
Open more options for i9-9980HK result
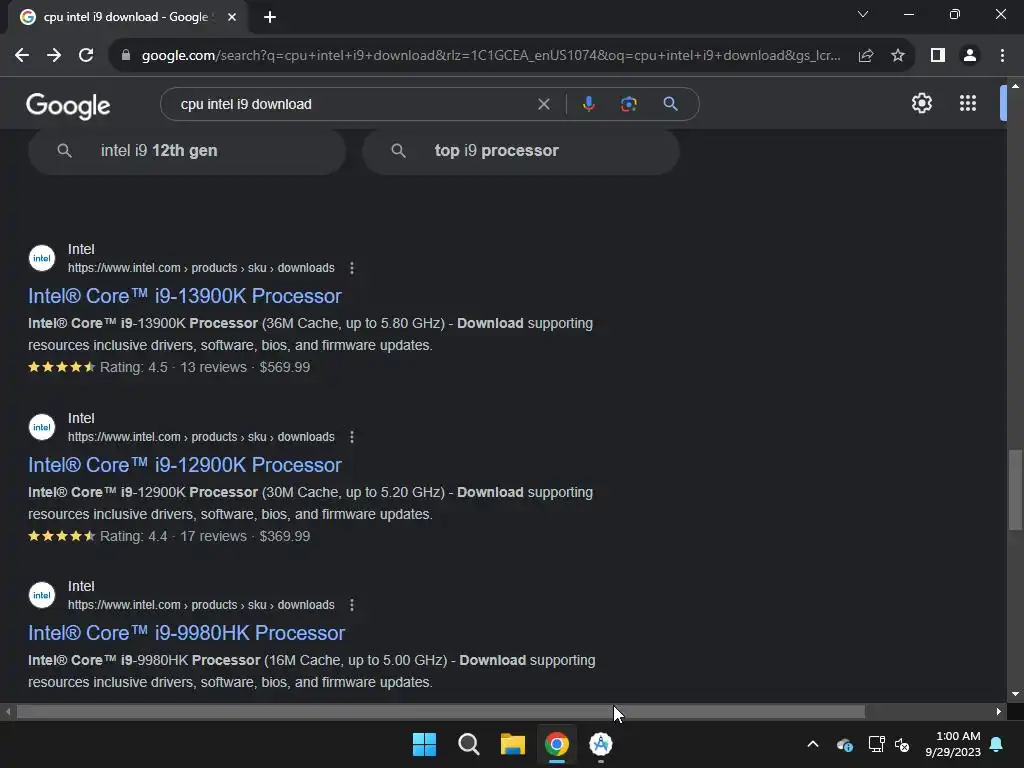tap(352, 605)
